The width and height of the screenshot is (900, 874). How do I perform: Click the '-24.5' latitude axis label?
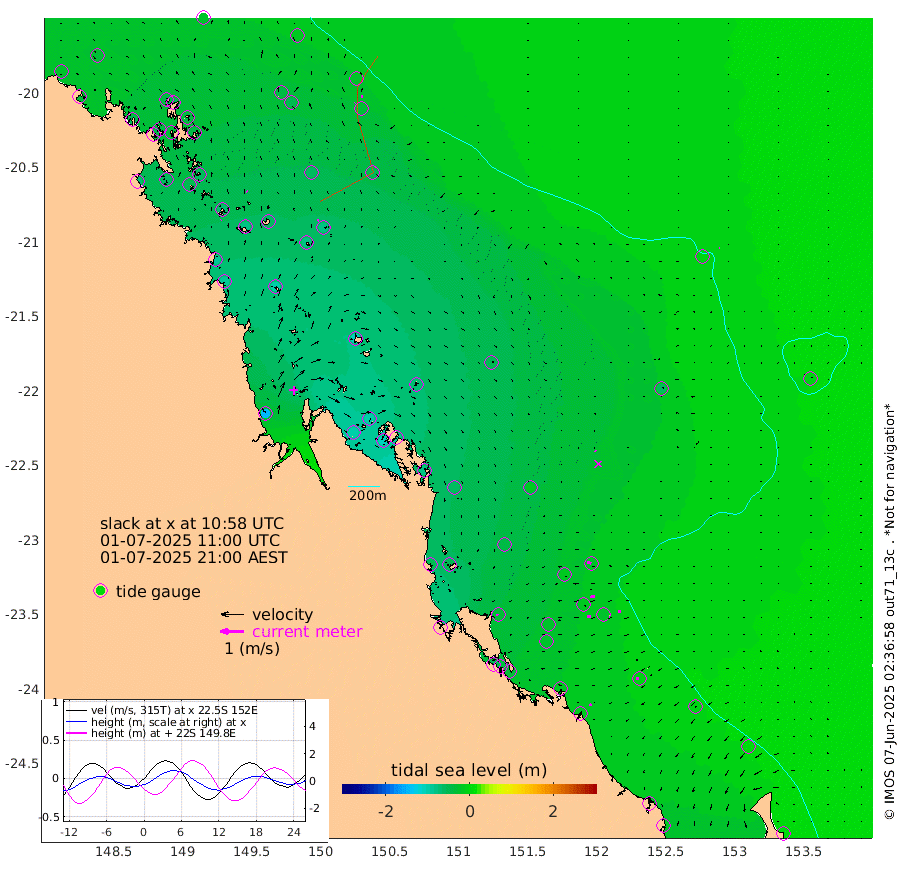[23, 763]
